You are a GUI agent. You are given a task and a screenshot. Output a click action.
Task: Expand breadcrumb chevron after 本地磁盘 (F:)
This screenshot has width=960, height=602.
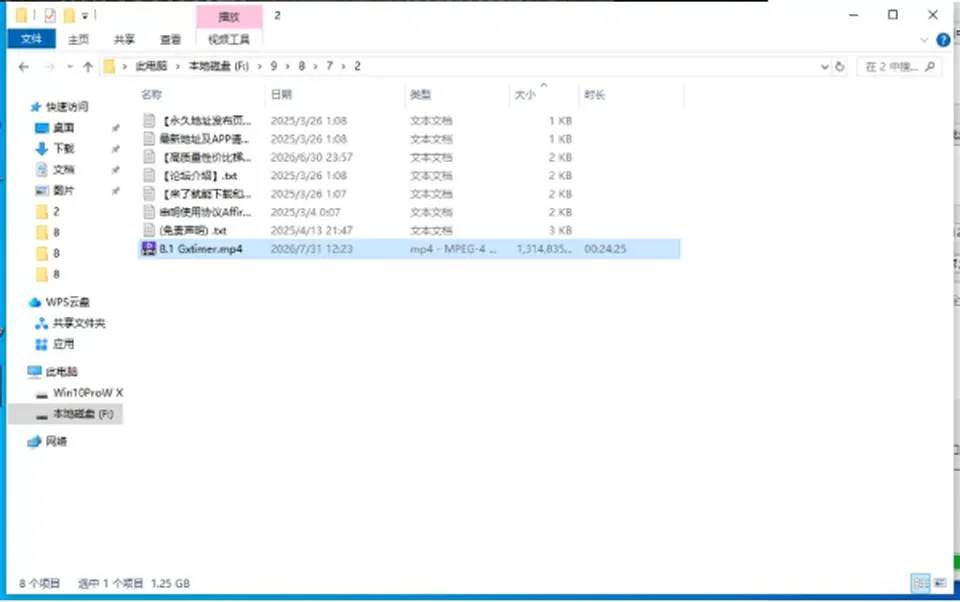(259, 66)
